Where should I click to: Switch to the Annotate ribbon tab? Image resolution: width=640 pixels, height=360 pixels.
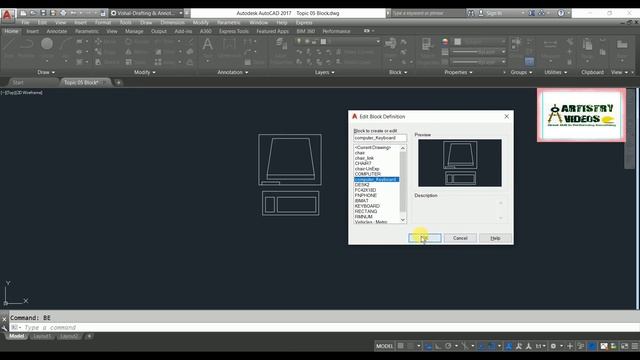tap(57, 31)
